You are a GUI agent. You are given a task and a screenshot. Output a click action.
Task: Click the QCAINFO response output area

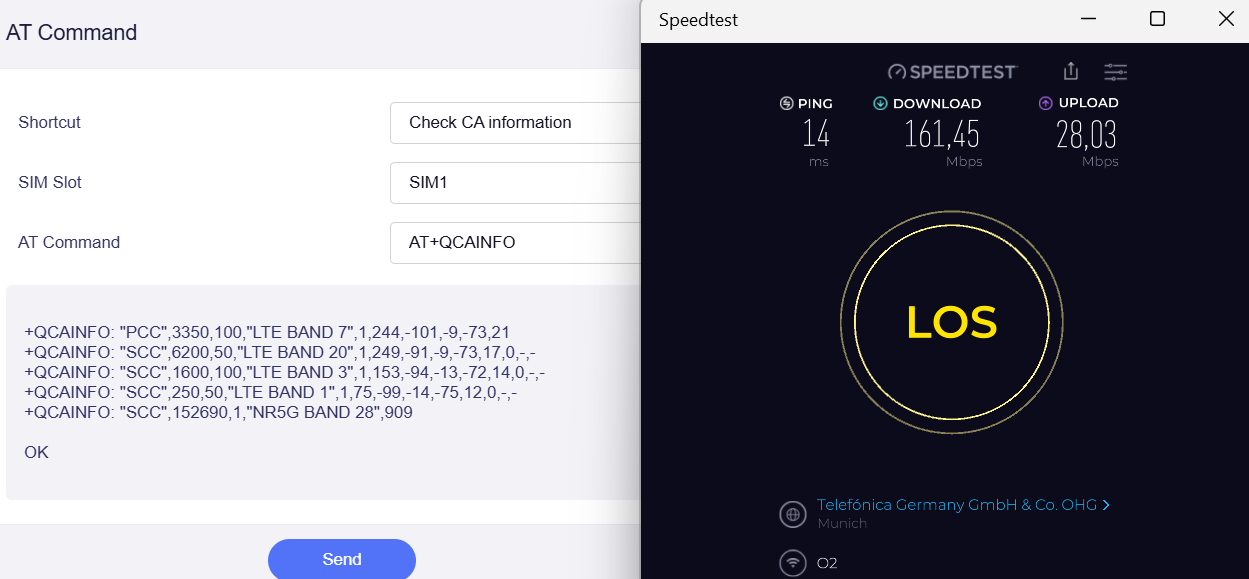(323, 392)
